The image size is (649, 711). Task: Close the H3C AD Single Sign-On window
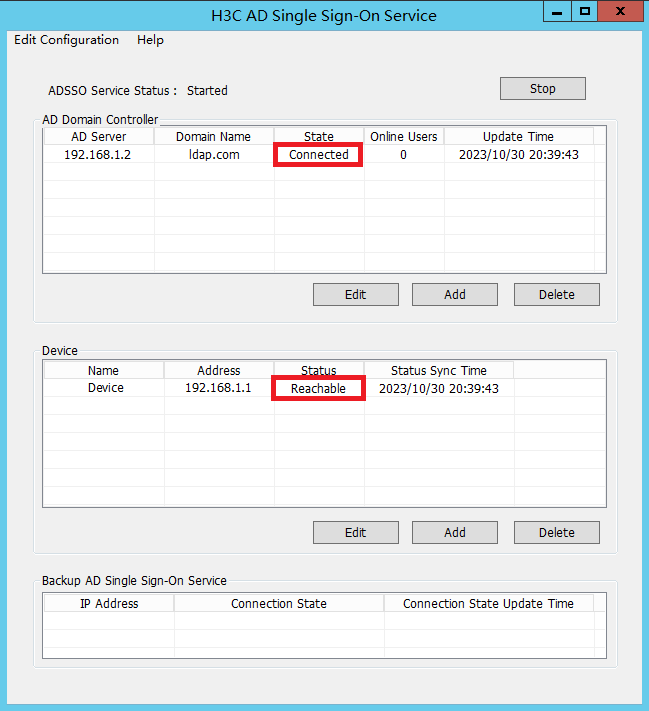[620, 12]
